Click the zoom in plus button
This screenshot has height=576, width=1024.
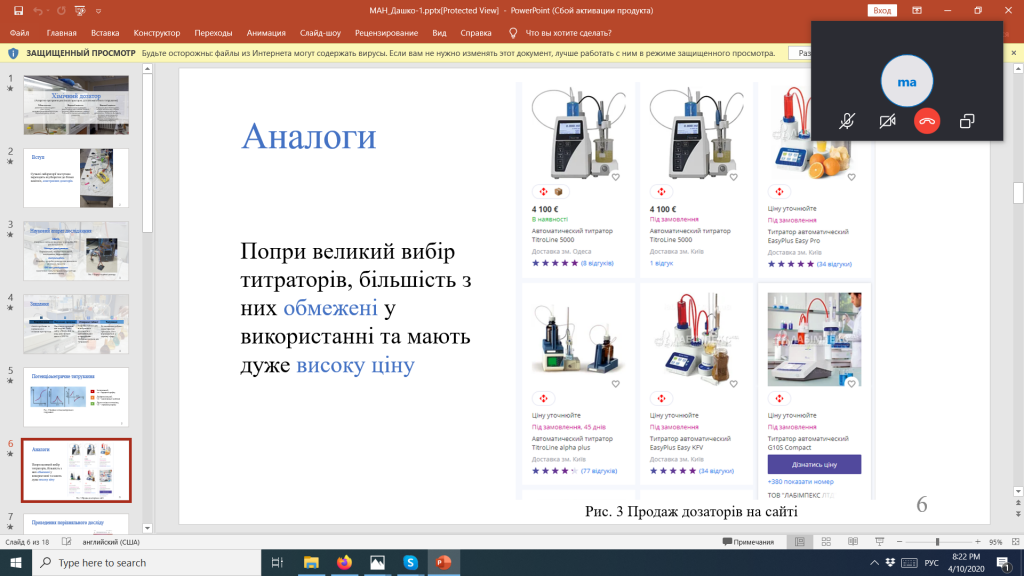[x=978, y=542]
